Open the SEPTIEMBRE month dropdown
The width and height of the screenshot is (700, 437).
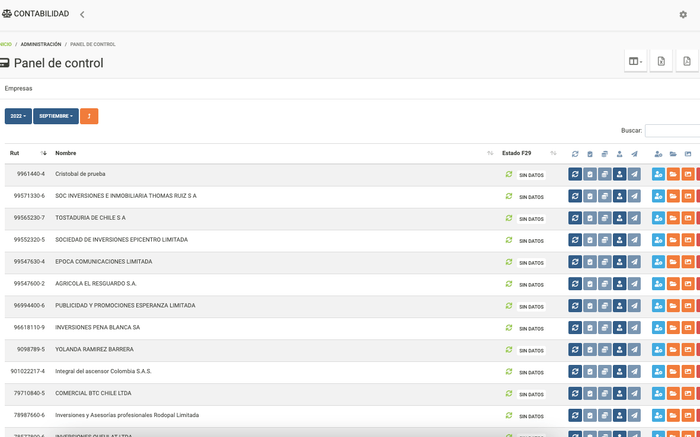coord(56,116)
